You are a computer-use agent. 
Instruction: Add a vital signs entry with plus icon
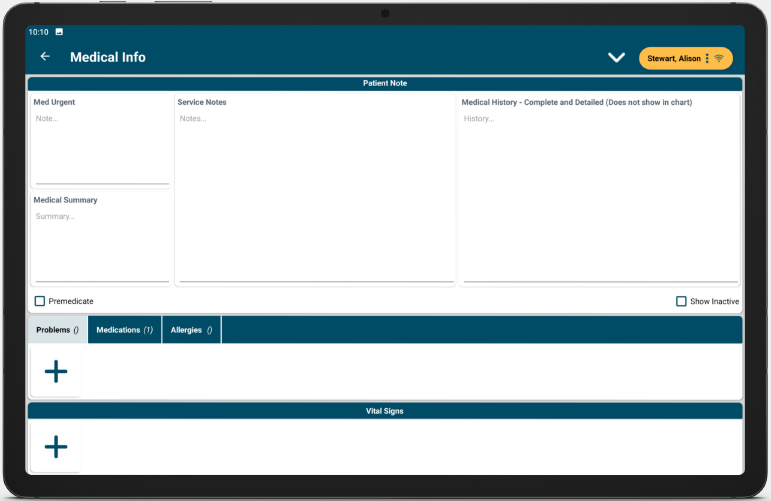click(x=56, y=447)
